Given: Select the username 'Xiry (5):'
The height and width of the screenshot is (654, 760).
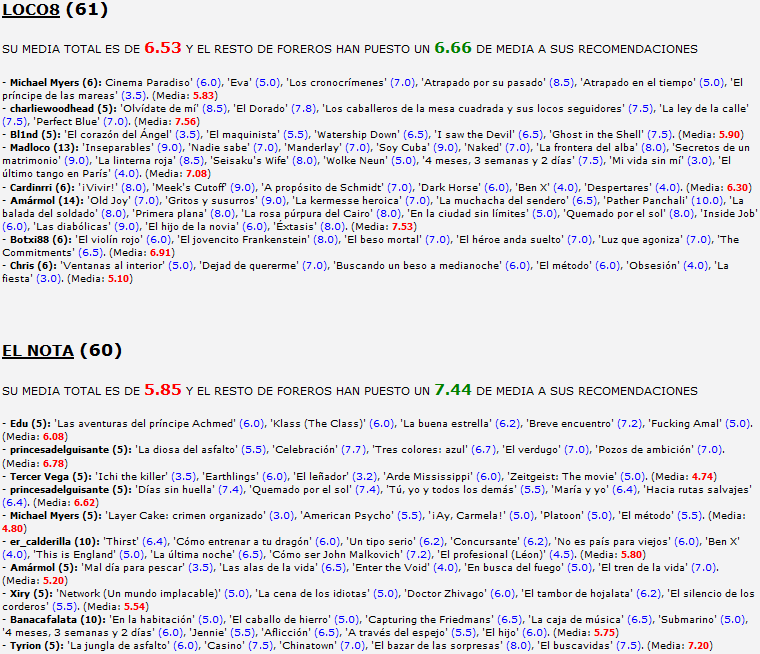Looking at the screenshot, I should pyautogui.click(x=31, y=594).
